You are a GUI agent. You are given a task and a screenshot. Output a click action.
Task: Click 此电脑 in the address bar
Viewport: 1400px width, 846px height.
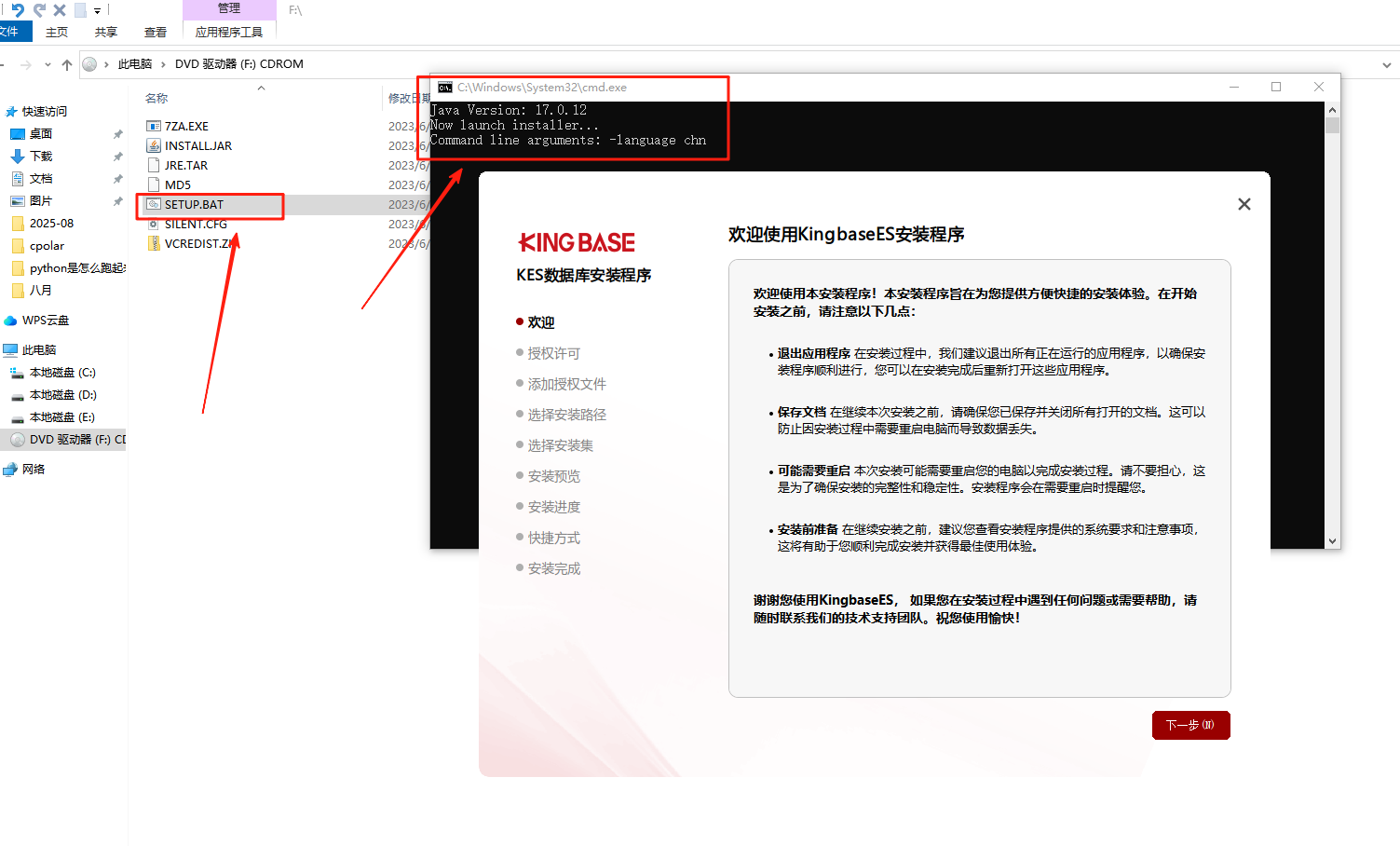[x=135, y=64]
